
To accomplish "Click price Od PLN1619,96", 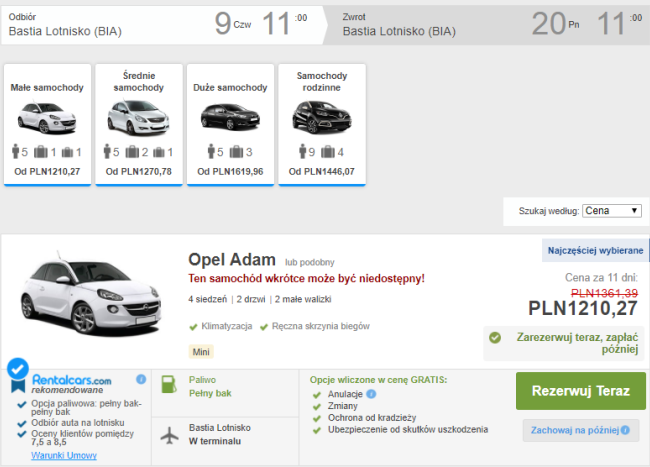I will tap(230, 172).
